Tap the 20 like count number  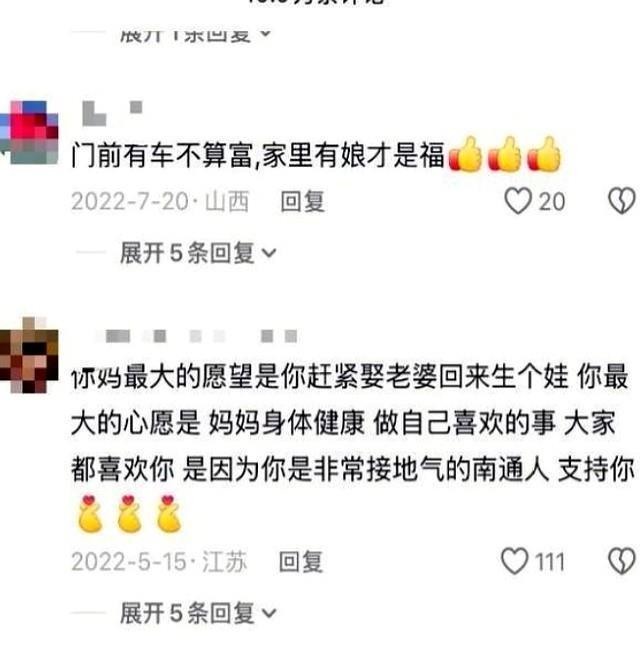tap(552, 202)
